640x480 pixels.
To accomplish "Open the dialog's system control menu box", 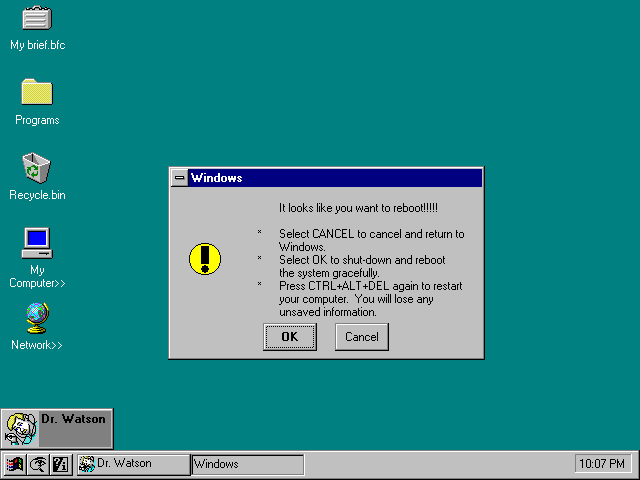I will click(x=180, y=178).
